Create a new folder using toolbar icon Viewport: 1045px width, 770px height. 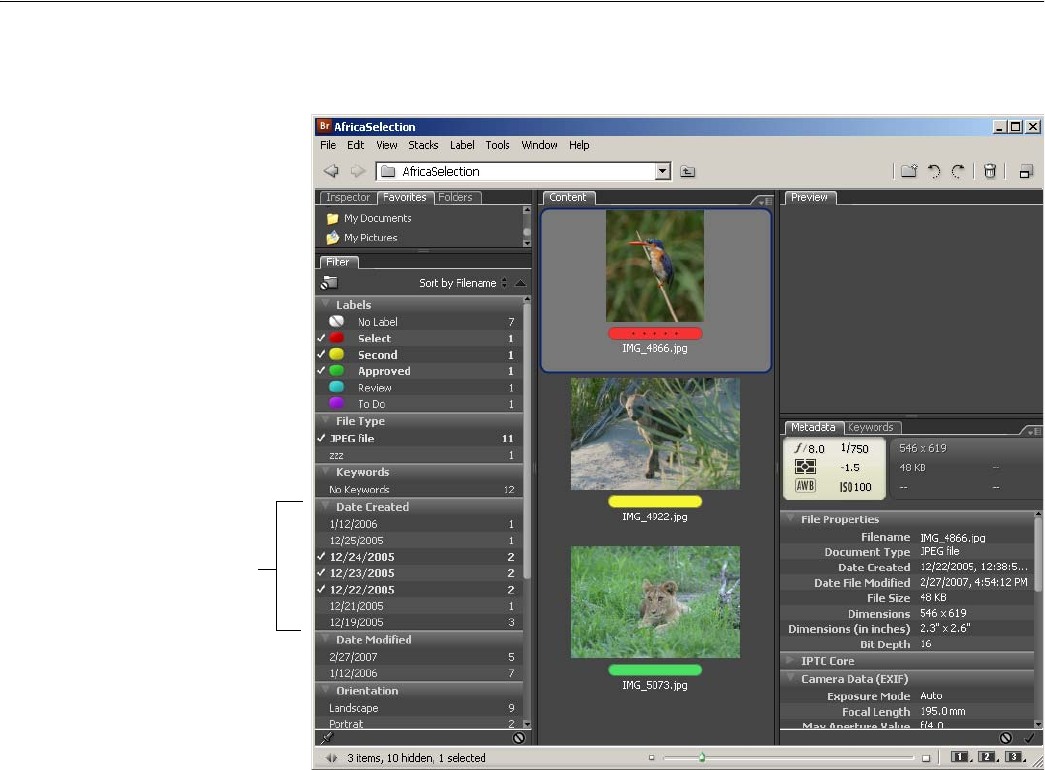click(908, 171)
